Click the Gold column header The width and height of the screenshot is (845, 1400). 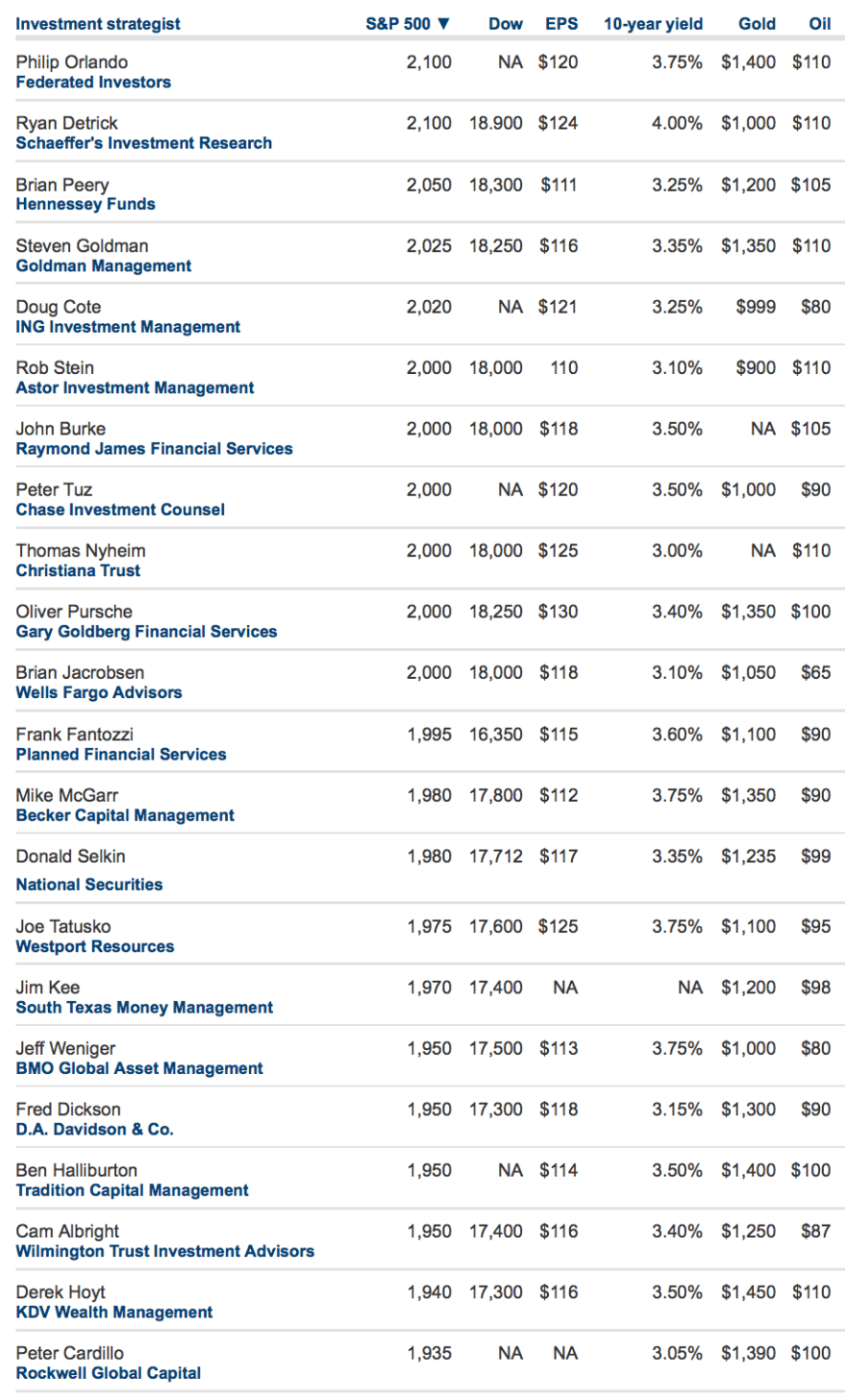click(757, 24)
